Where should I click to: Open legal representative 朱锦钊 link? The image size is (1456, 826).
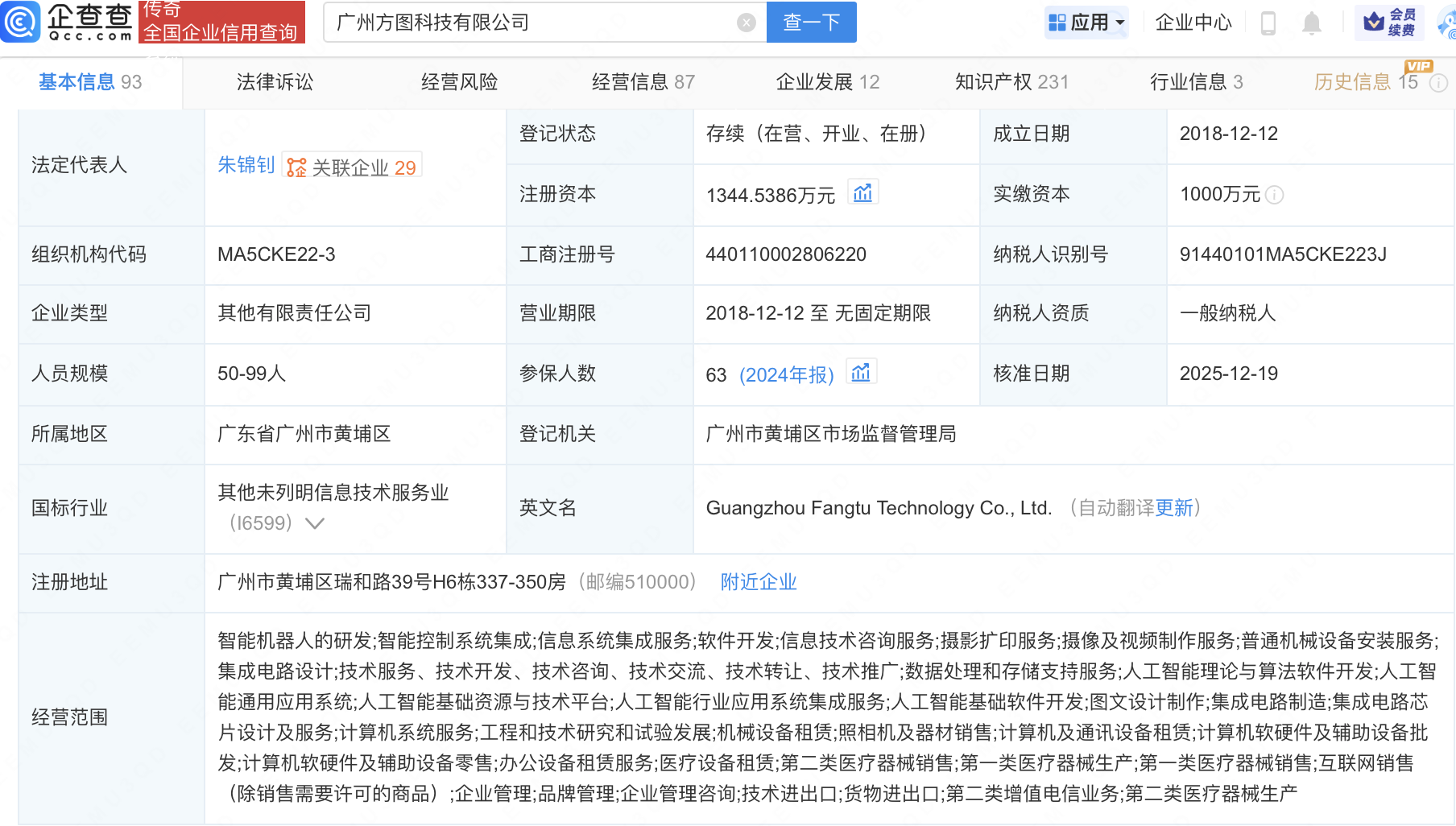point(246,165)
